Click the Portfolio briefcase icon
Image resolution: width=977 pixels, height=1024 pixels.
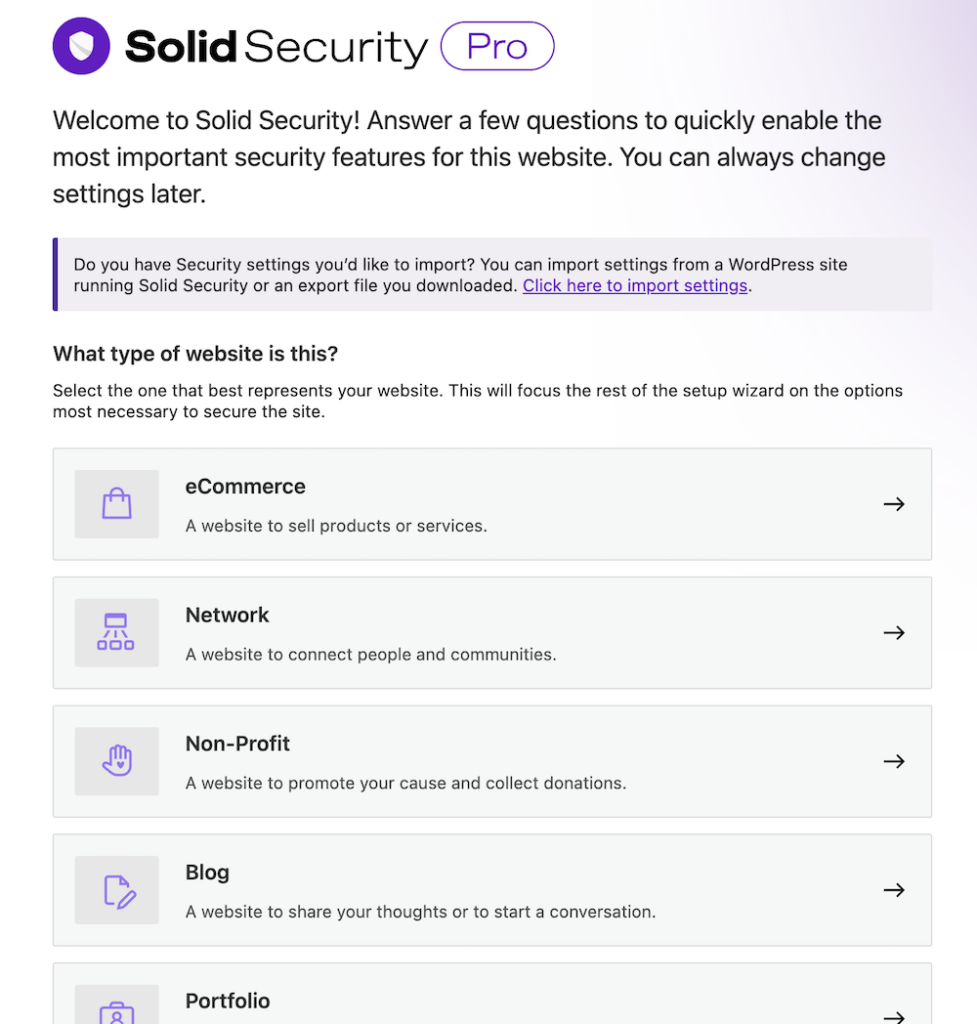click(x=117, y=1012)
